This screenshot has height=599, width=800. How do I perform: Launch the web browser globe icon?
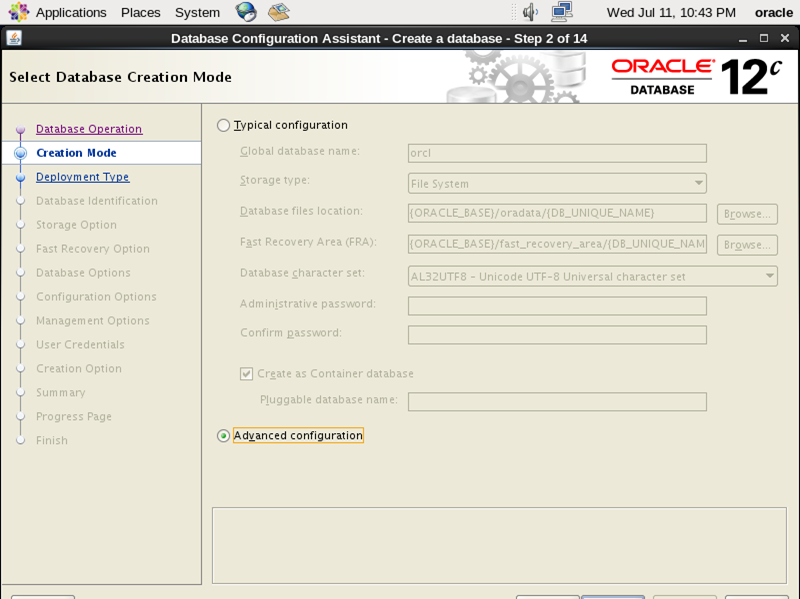(x=245, y=12)
